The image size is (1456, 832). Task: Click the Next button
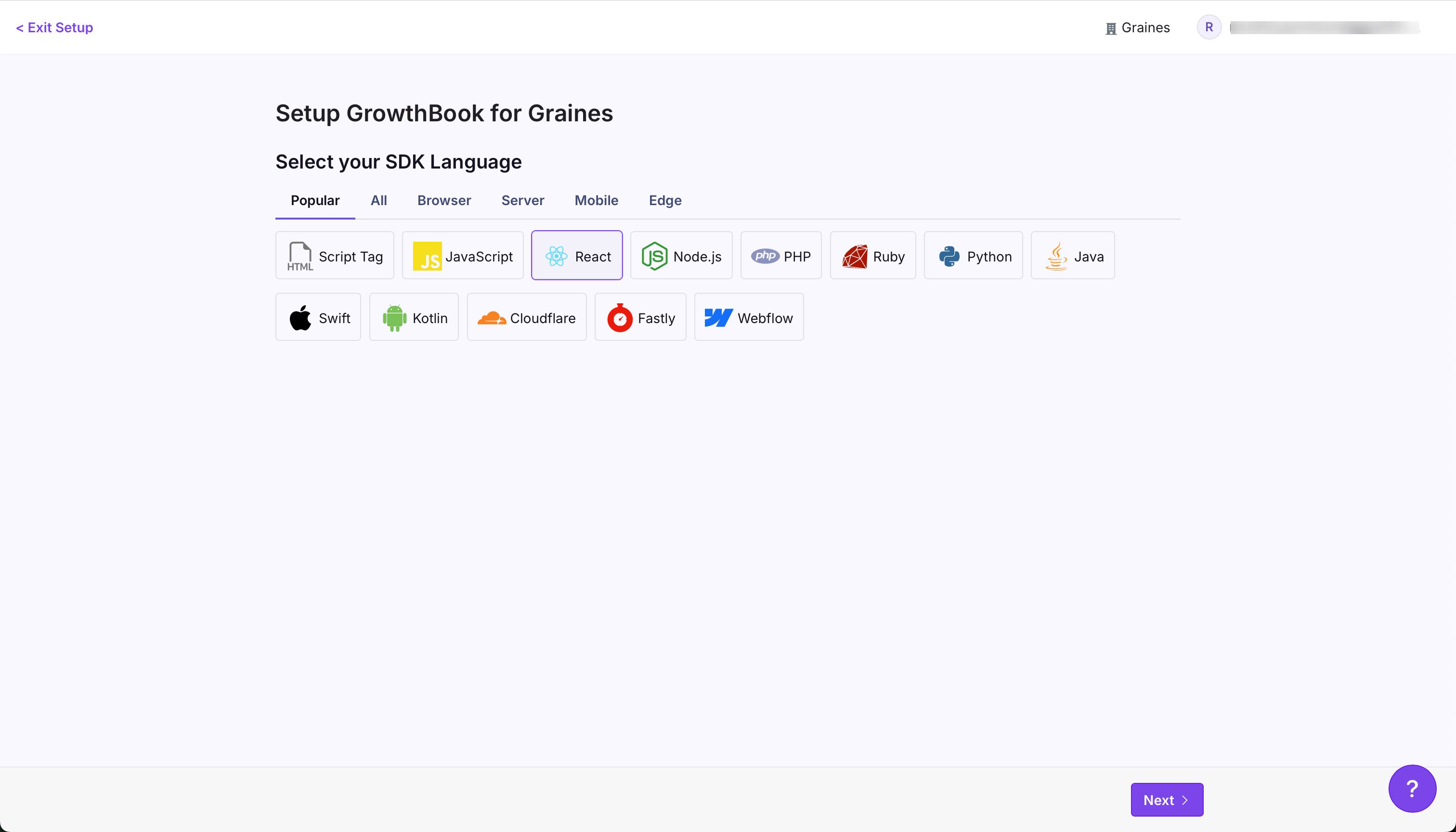1167,799
